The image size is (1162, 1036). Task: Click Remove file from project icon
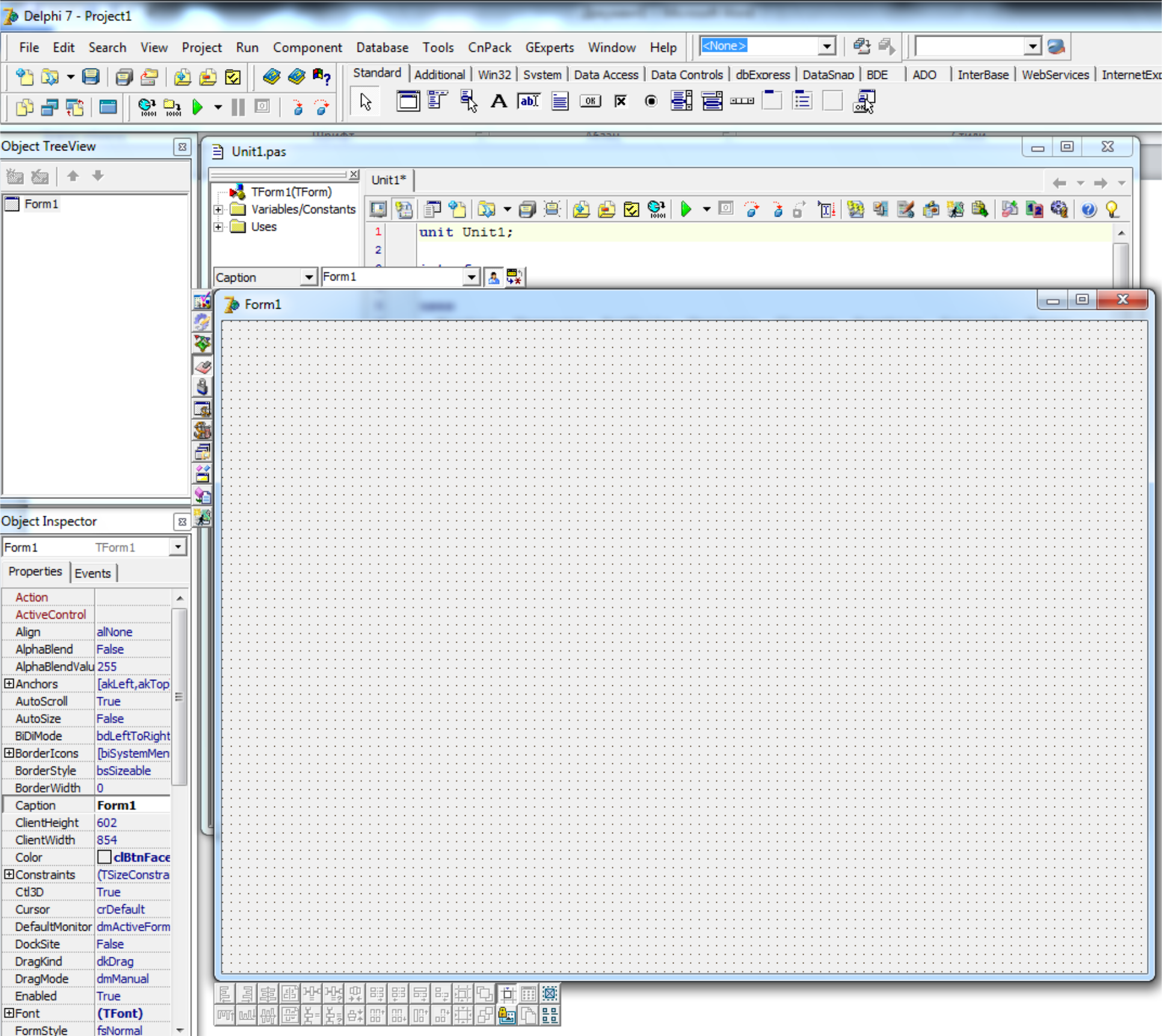pyautogui.click(x=207, y=77)
